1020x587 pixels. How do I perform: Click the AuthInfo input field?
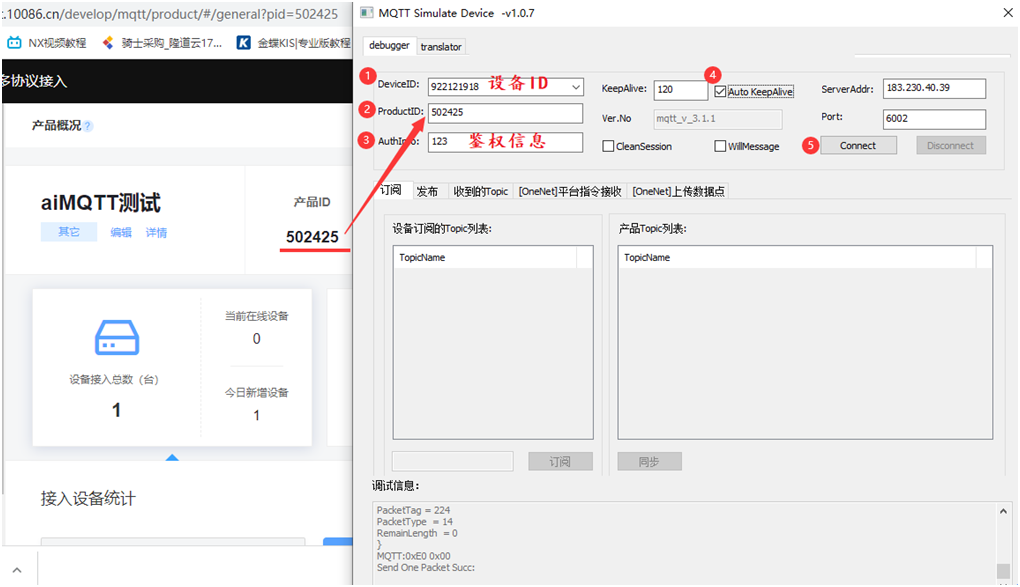[x=505, y=142]
